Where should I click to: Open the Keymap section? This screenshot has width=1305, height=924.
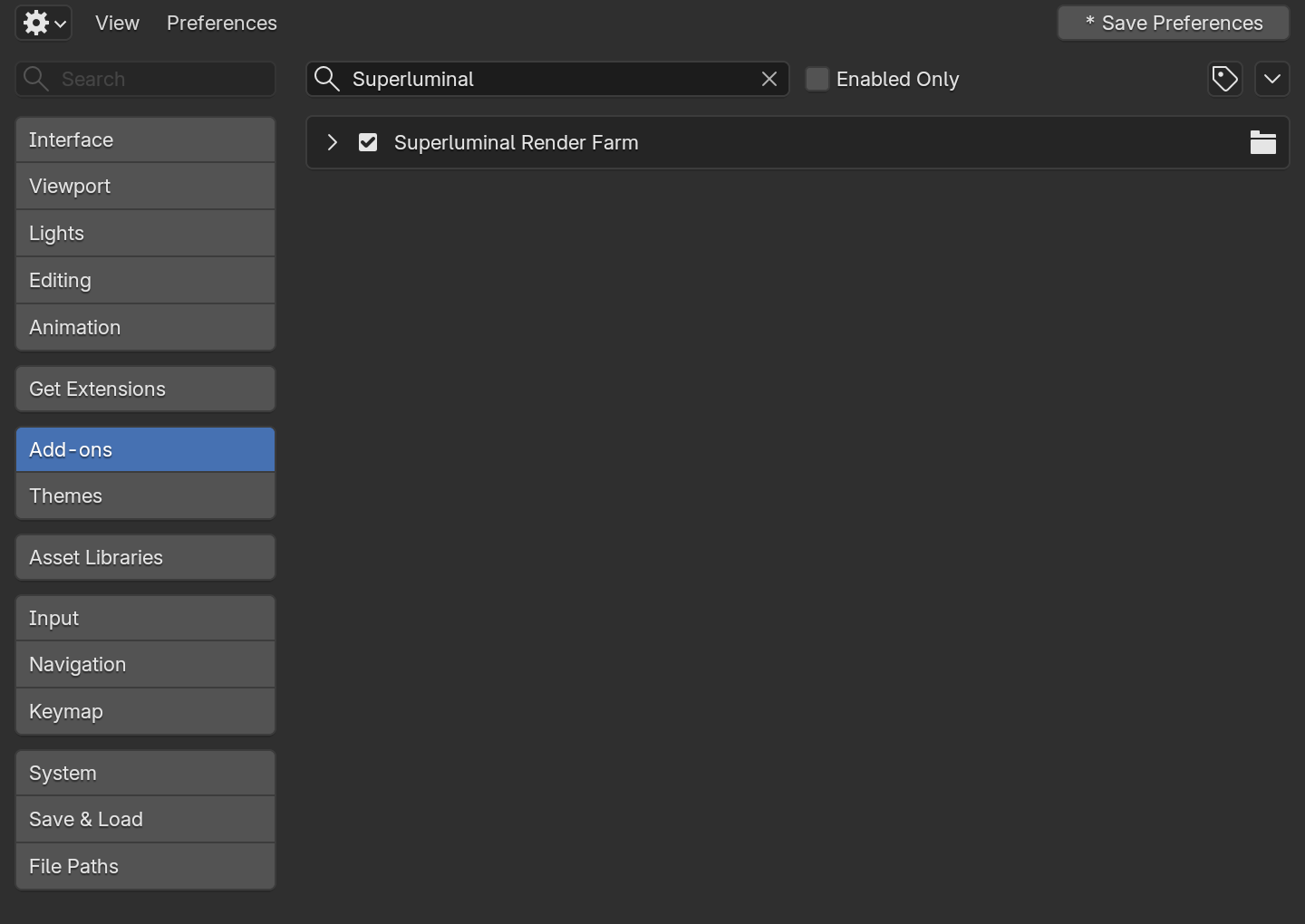click(x=145, y=711)
